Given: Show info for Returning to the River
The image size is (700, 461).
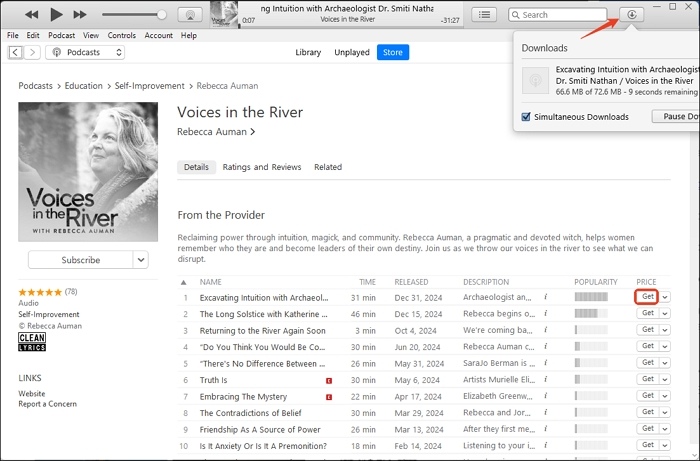Looking at the screenshot, I should (546, 330).
